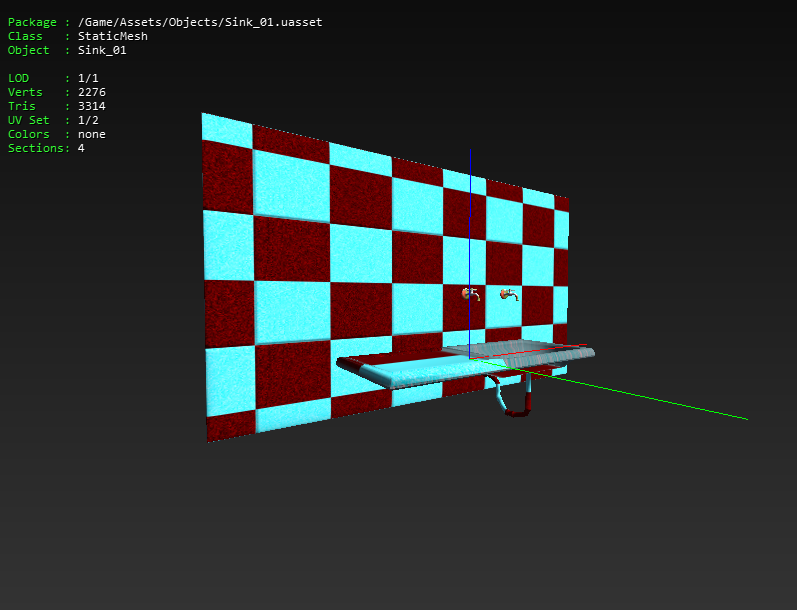Click the UV Set value 1/2
Screen dimensions: 797x610
pos(88,120)
